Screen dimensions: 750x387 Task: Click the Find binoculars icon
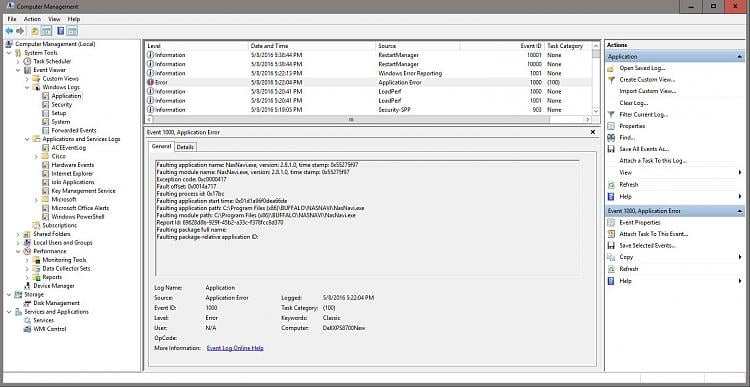611,137
